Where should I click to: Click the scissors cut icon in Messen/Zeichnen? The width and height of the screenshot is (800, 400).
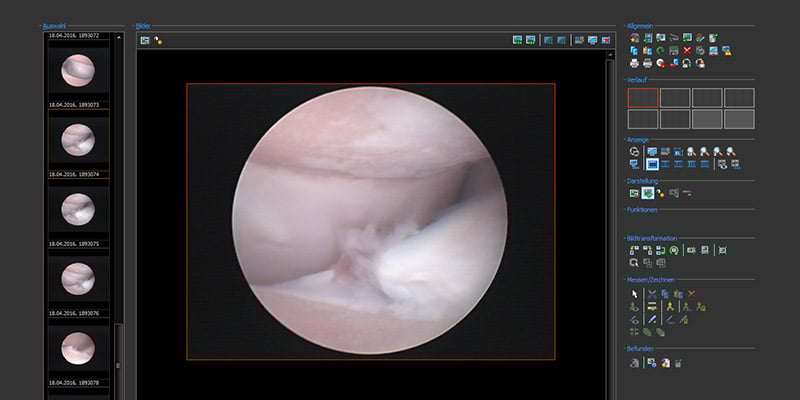coord(650,294)
